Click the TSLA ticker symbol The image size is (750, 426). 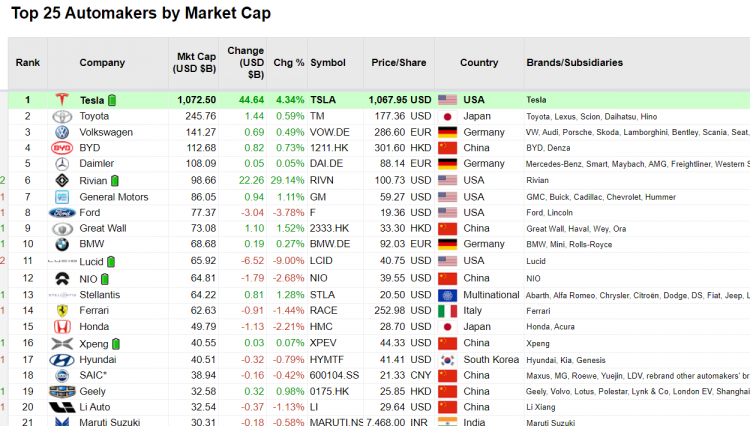[x=323, y=100]
